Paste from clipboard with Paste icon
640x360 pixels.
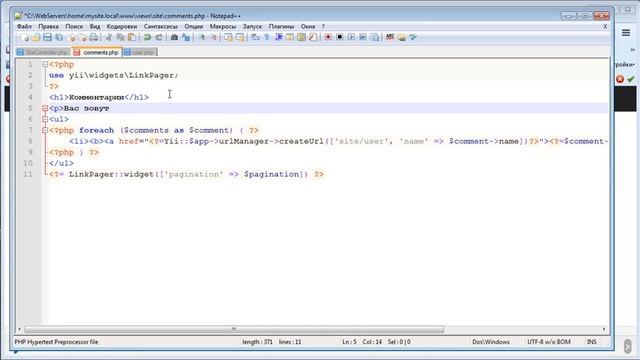click(132, 38)
